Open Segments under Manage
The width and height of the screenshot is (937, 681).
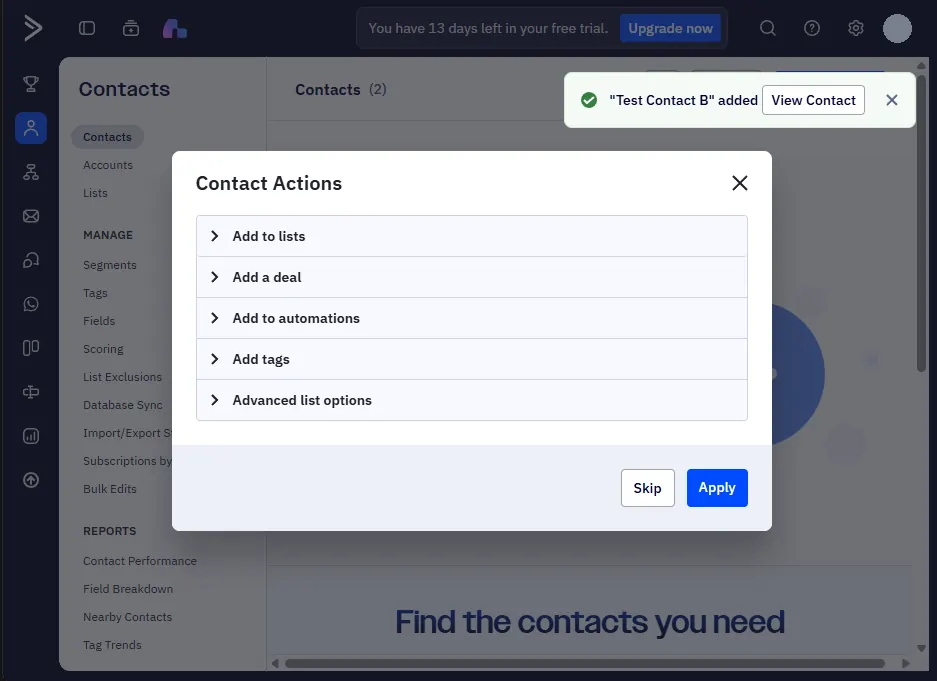[109, 265]
